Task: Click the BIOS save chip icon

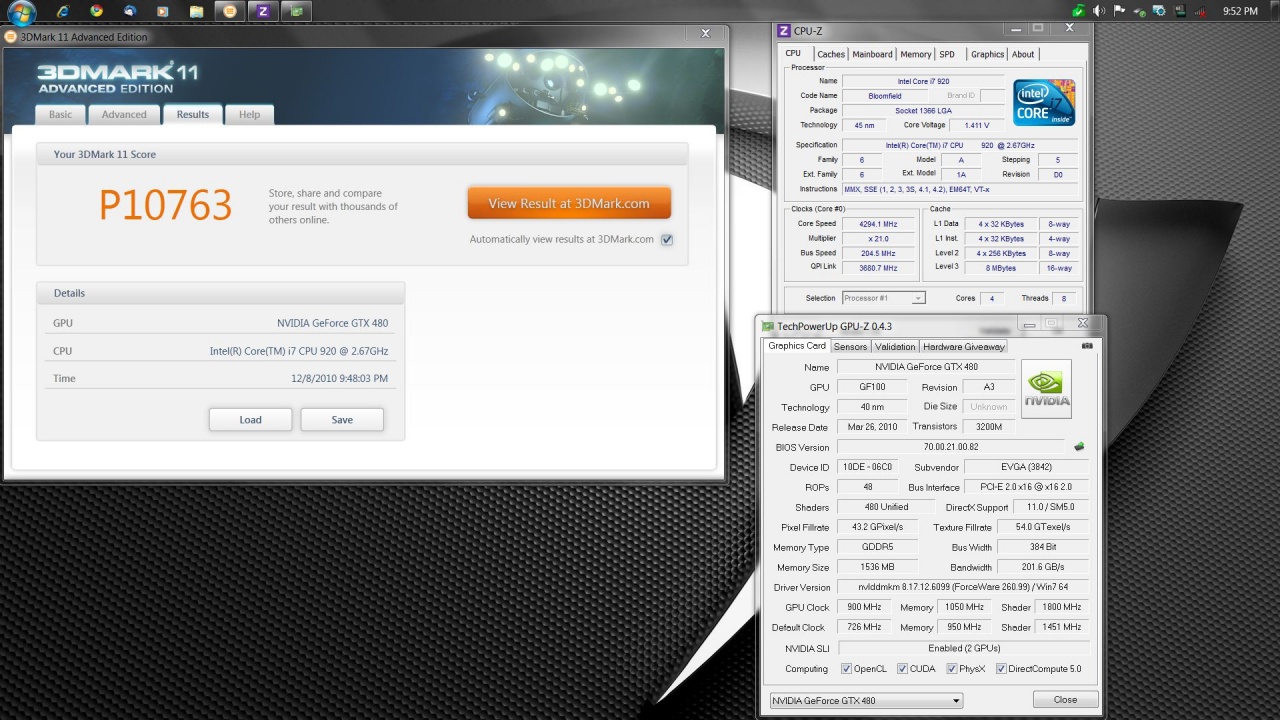Action: point(1079,447)
